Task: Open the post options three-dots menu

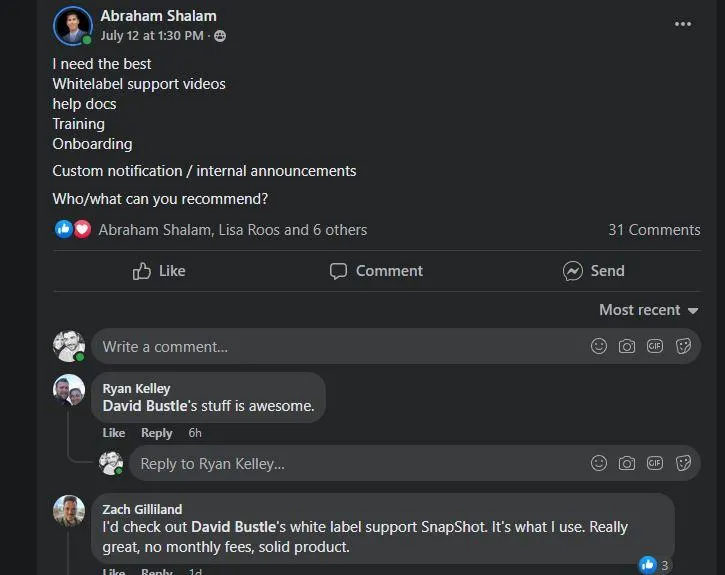Action: click(x=683, y=25)
